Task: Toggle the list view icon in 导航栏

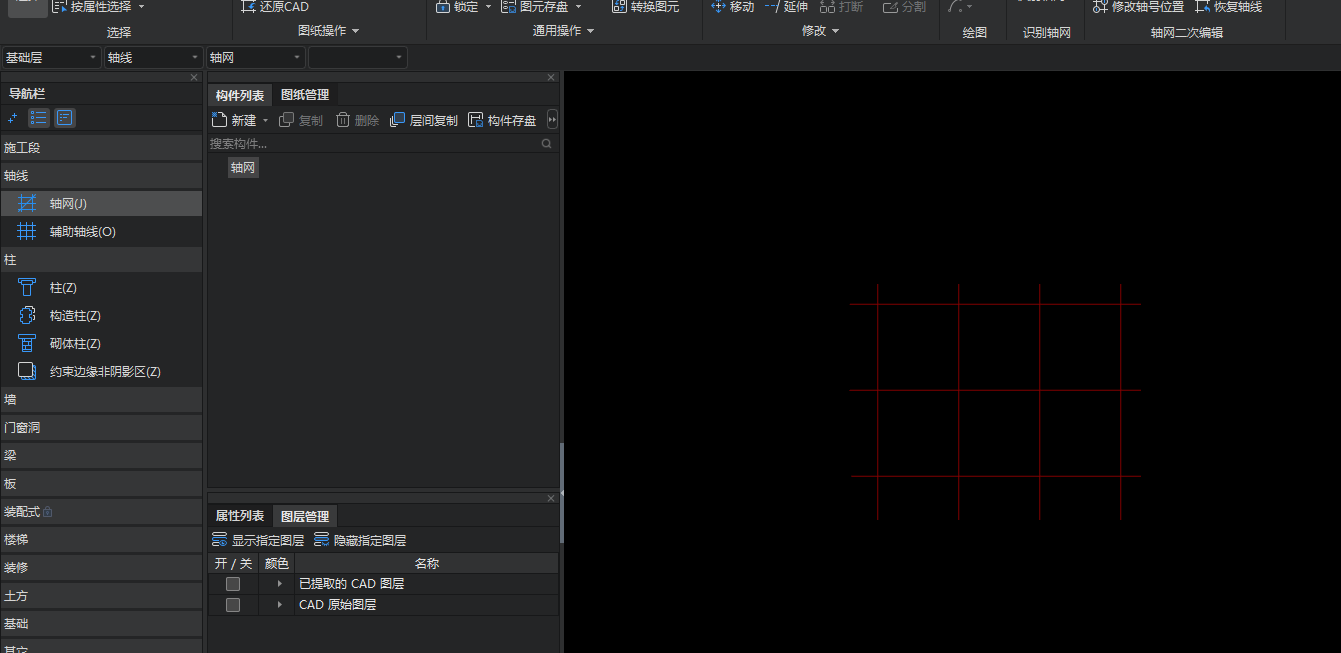Action: tap(39, 119)
